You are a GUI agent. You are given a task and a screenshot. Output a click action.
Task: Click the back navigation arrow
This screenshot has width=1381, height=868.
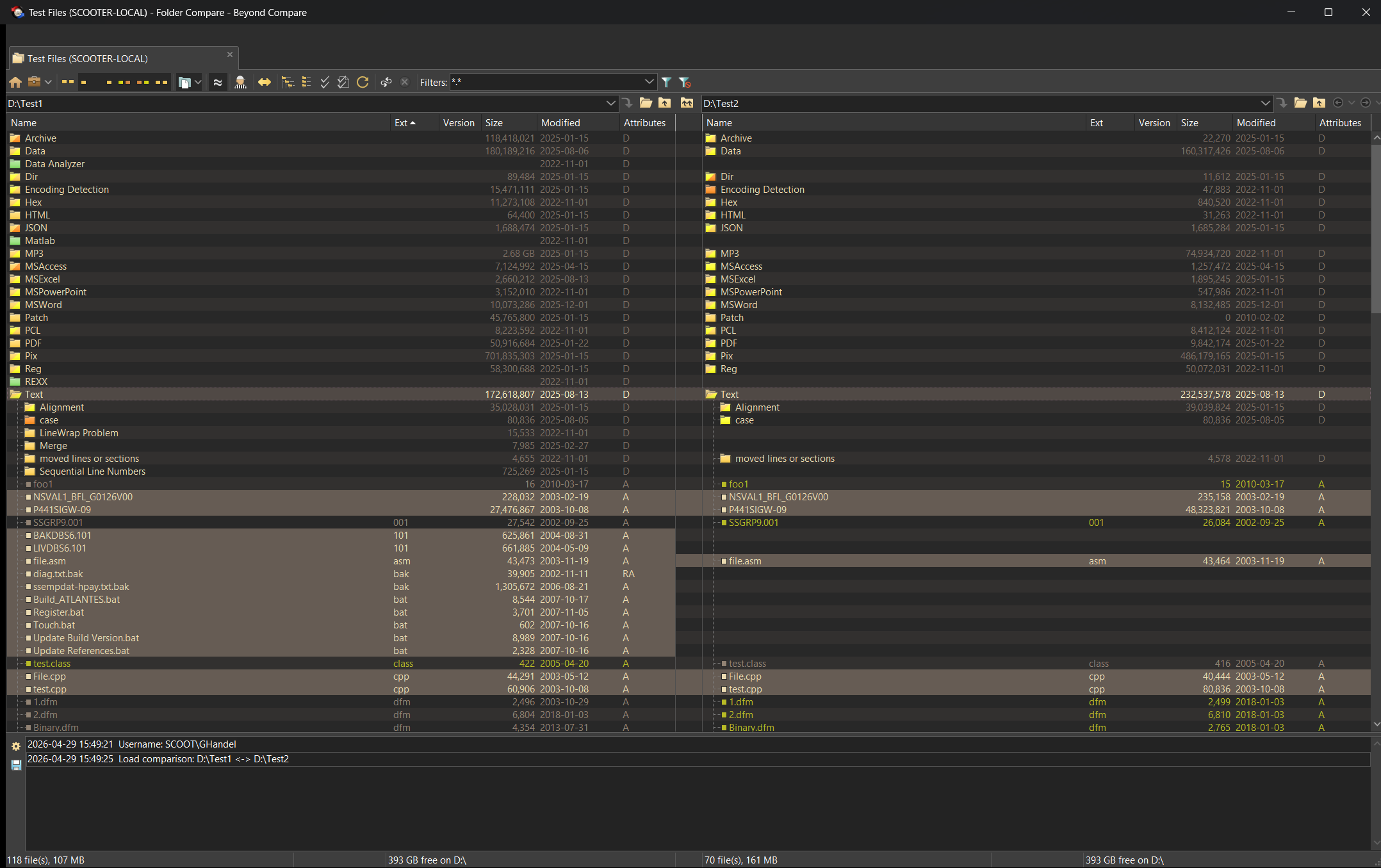click(1338, 103)
